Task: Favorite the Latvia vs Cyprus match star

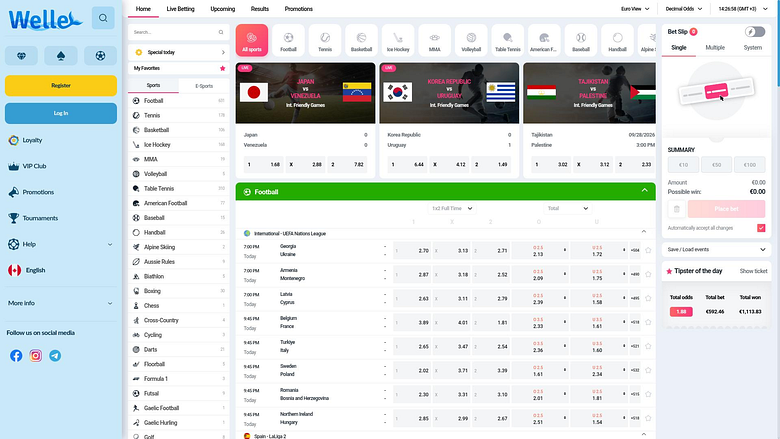Action: coord(648,298)
